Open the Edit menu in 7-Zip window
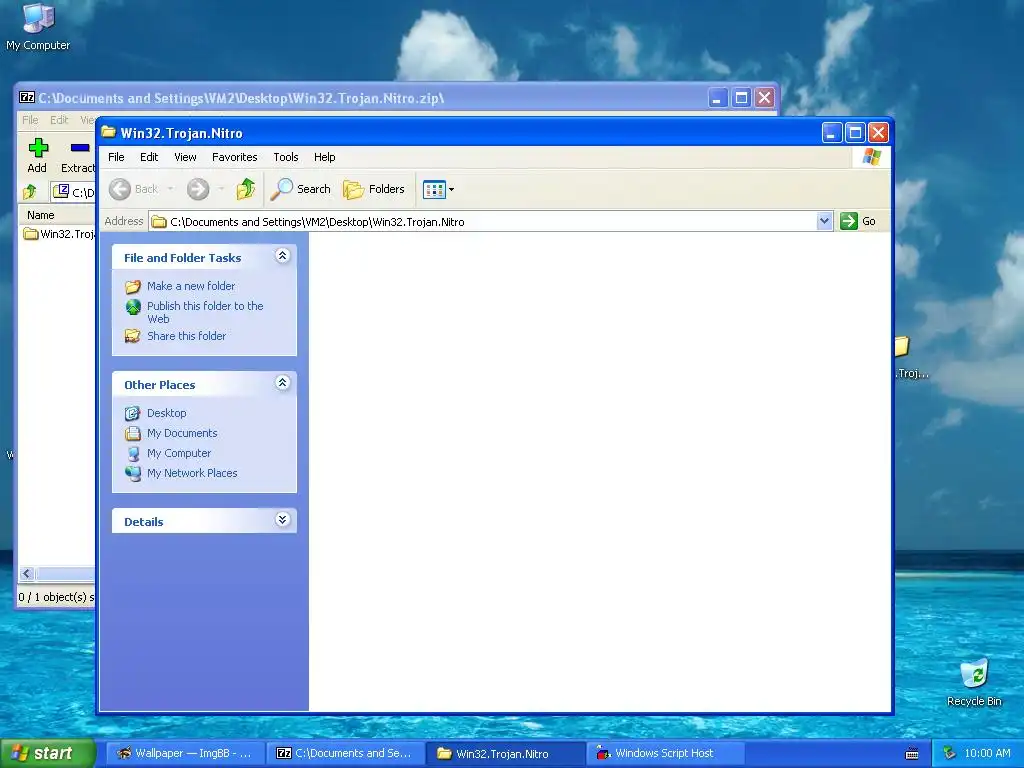This screenshot has width=1024, height=768. (59, 120)
